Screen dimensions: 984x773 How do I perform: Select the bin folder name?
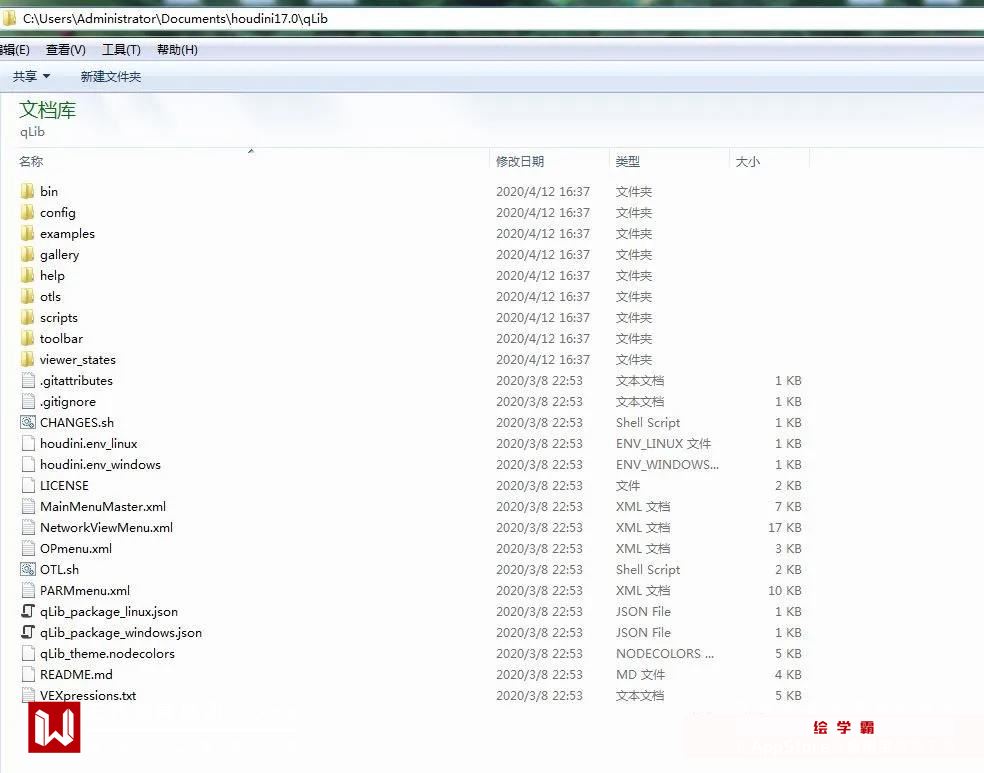(x=49, y=191)
